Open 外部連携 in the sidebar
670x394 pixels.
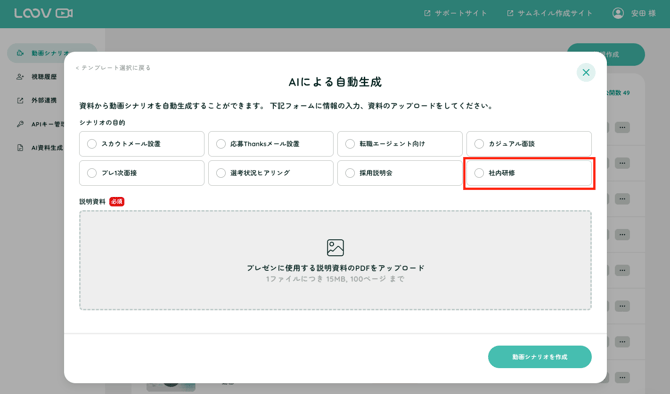point(37,100)
